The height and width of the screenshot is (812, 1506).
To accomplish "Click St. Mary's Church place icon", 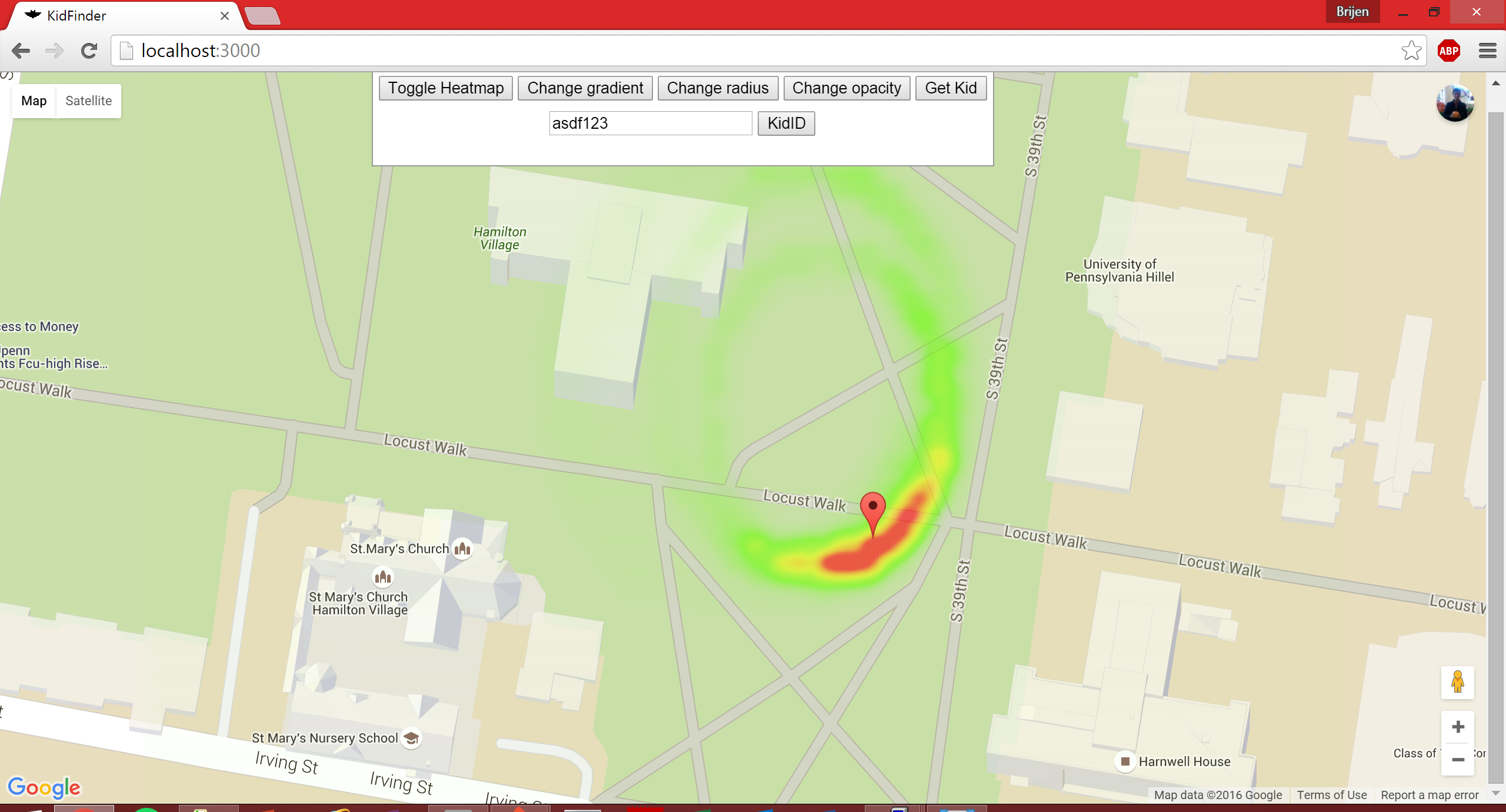I will click(x=462, y=549).
